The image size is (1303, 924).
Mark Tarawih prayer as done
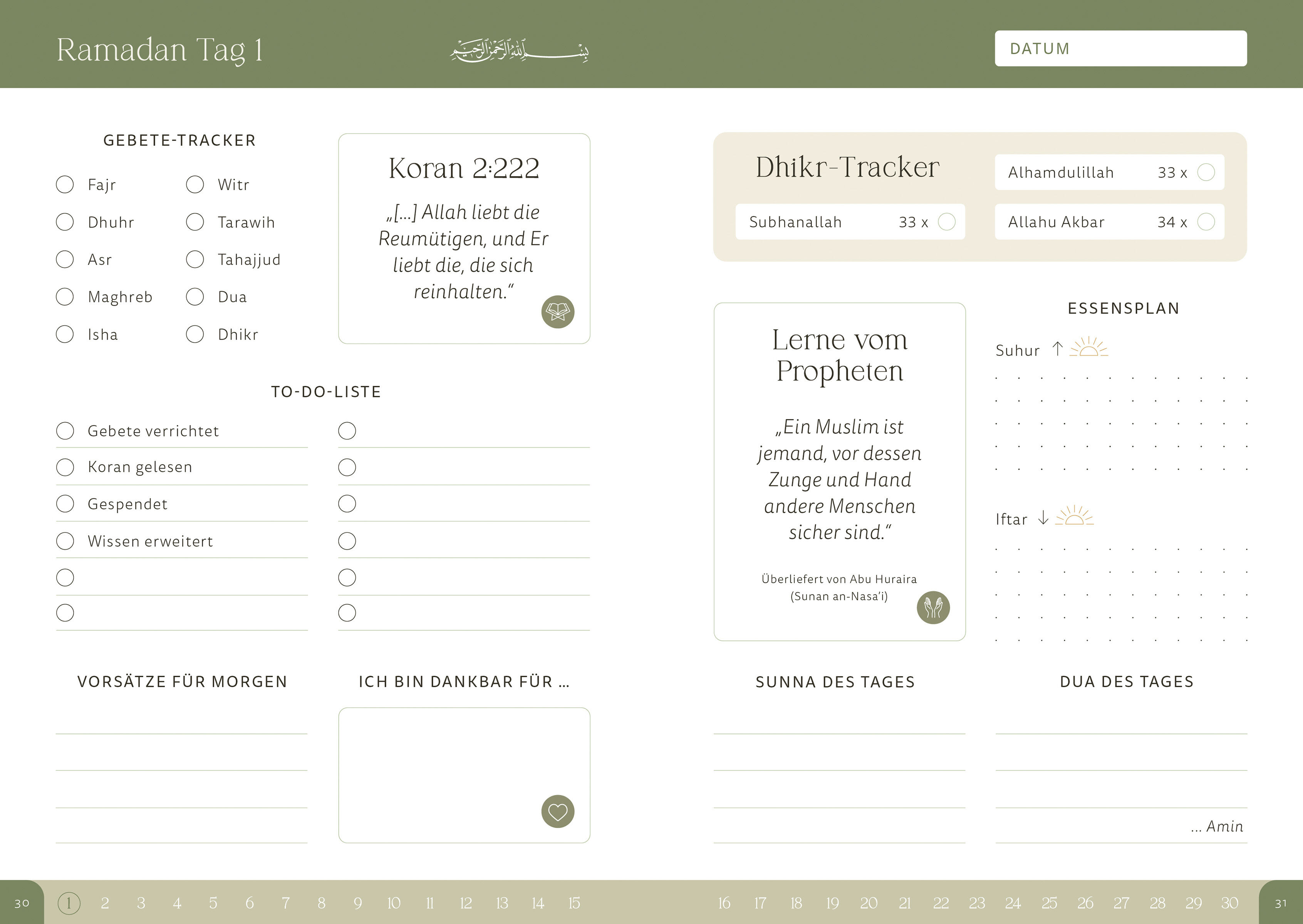coord(195,222)
